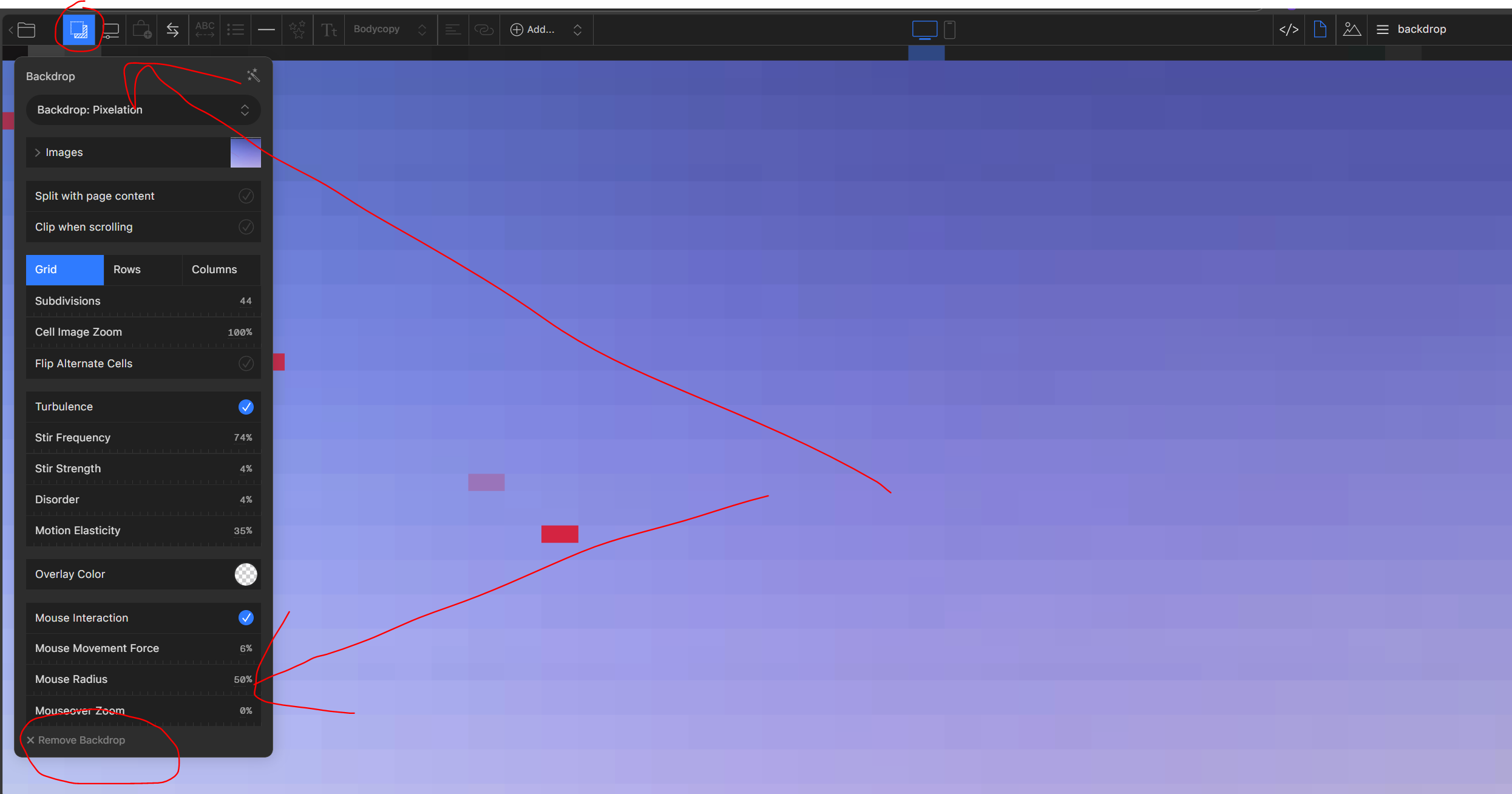The image size is (1512, 794).
Task: Open the Backdrop: Pixelation dropdown
Action: [143, 110]
